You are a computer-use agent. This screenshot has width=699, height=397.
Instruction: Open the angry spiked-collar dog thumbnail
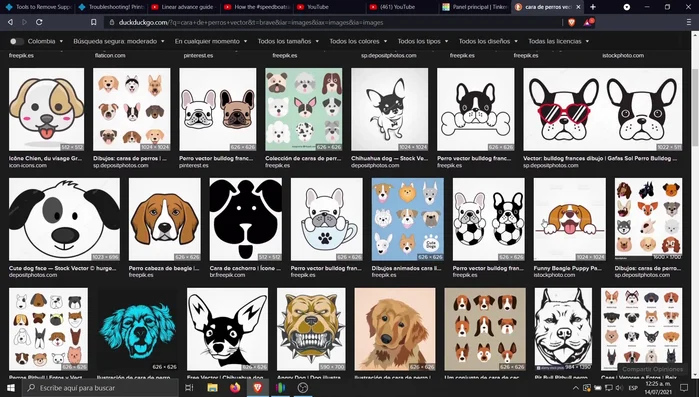click(x=311, y=329)
